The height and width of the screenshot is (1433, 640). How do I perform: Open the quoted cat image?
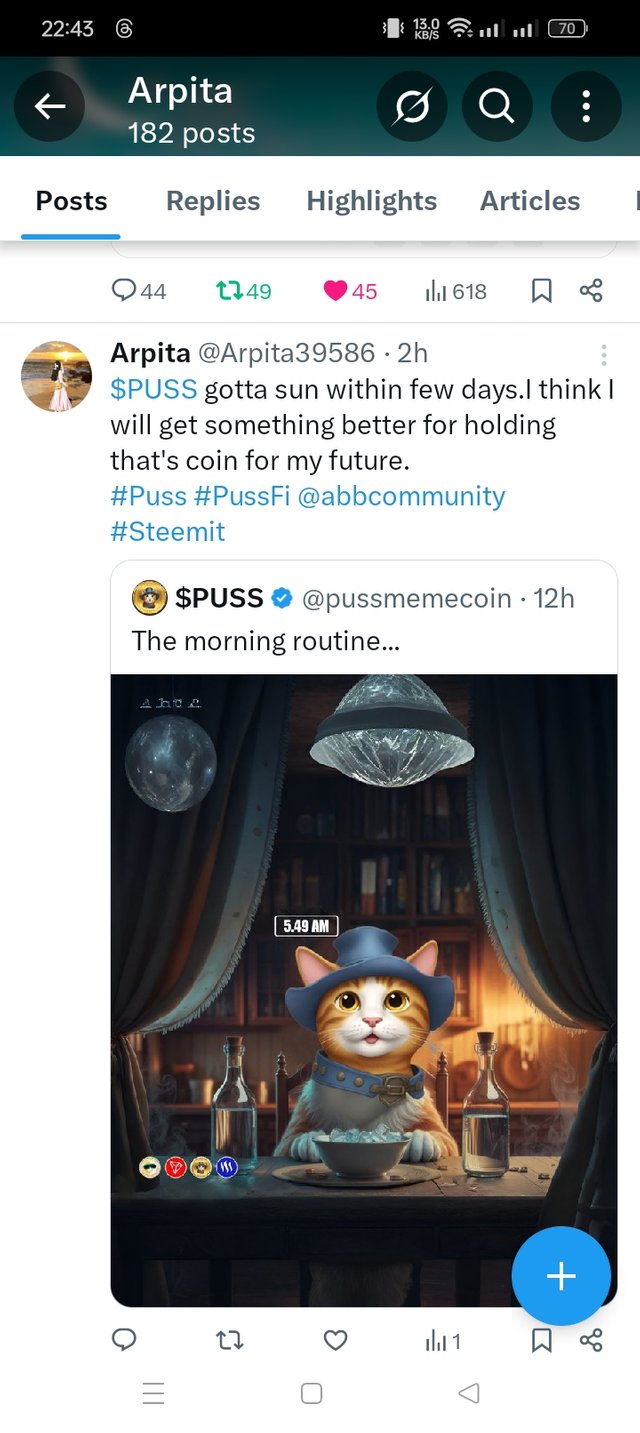point(363,990)
